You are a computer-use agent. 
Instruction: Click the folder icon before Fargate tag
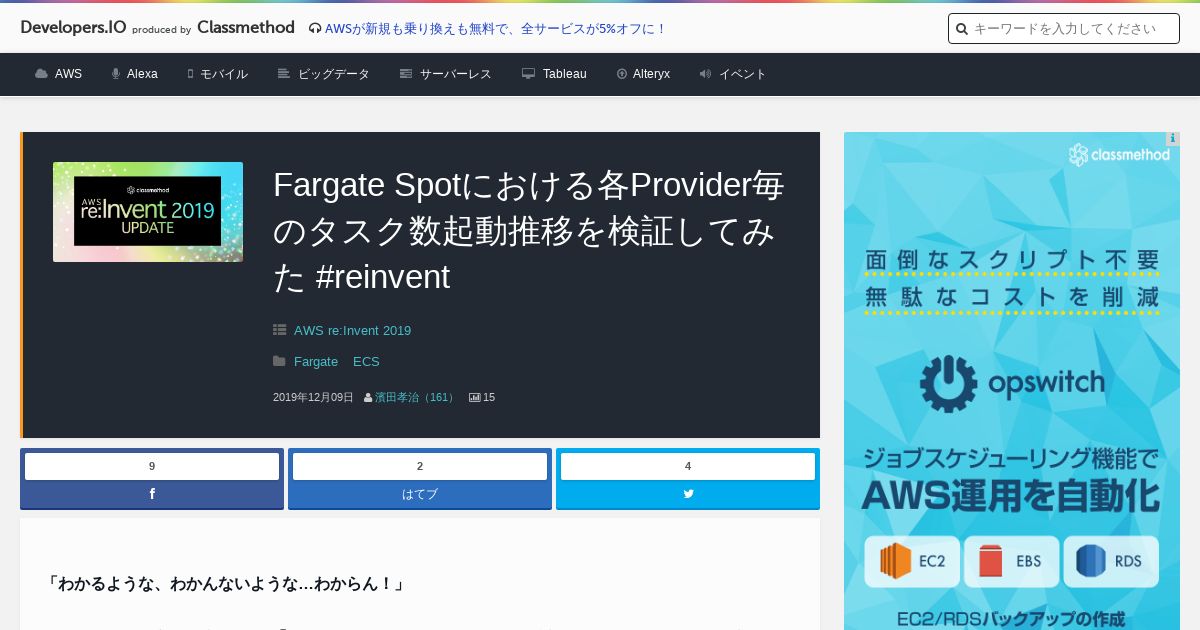coord(280,361)
